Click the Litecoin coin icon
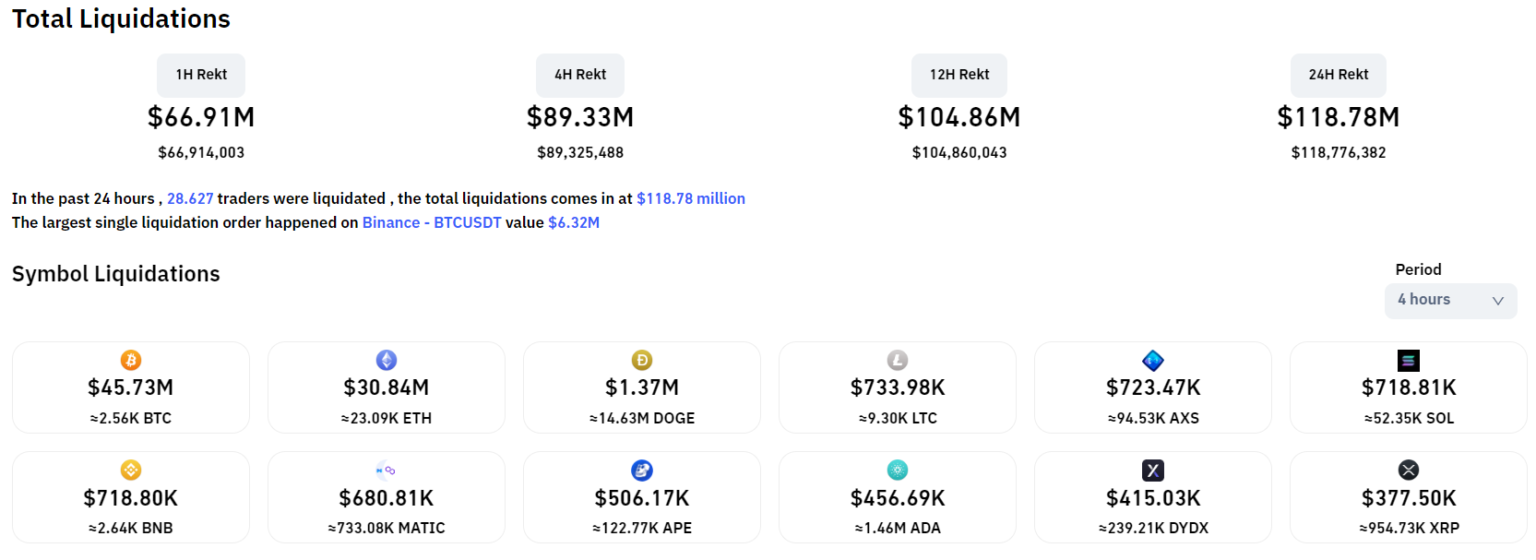Viewport: 1536px width, 560px height. tap(897, 360)
